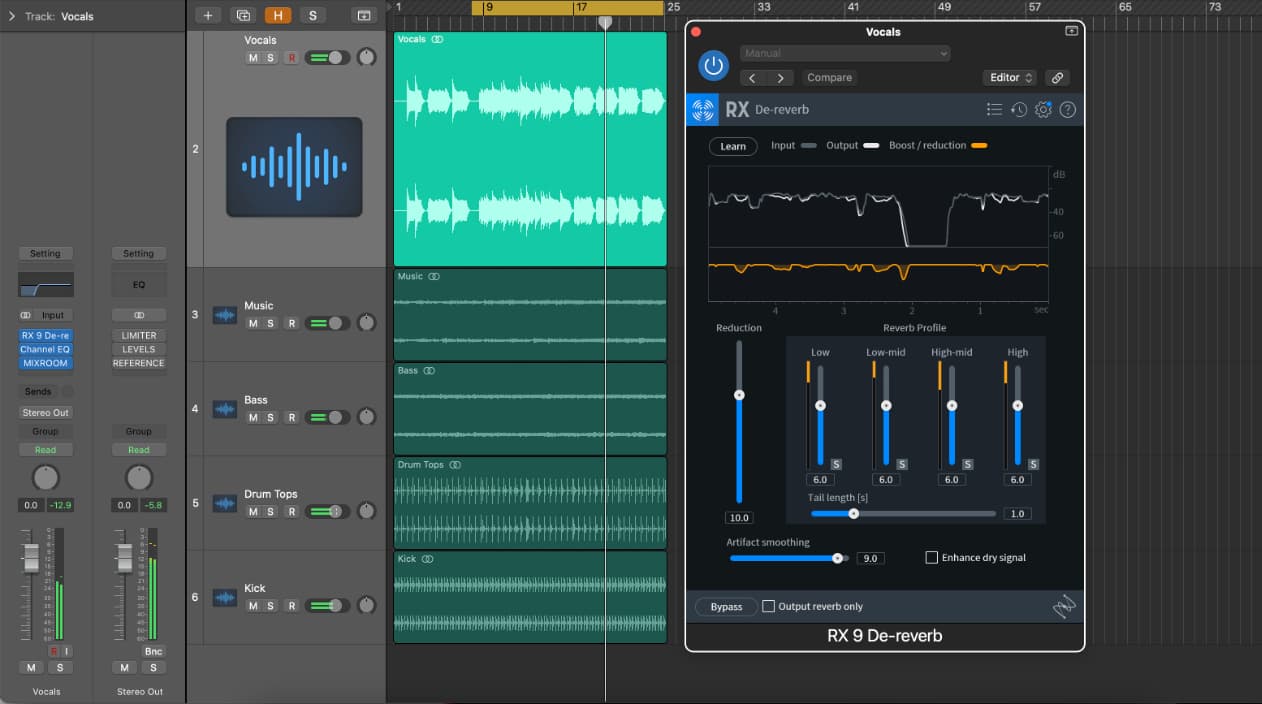Open the Channel EQ plug-in slot
The width and height of the screenshot is (1262, 704).
tap(45, 350)
